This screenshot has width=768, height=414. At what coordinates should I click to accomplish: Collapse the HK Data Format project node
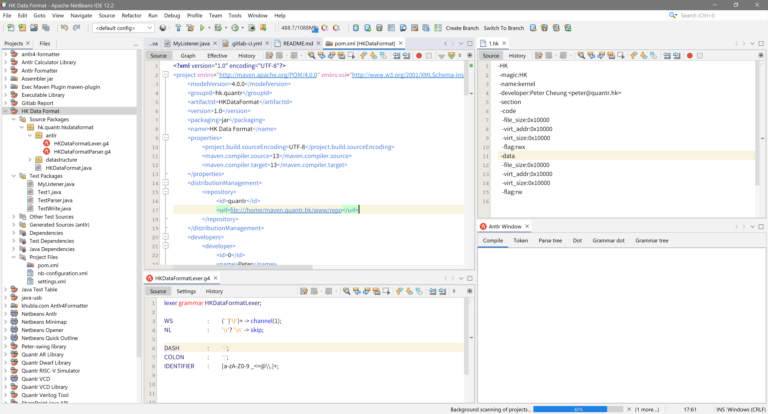click(6, 111)
